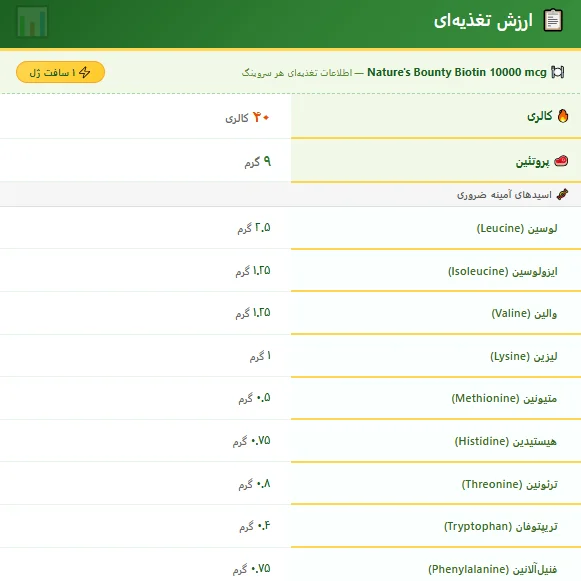
Task: Select the Isoleucine amino acid row
Action: point(290,271)
